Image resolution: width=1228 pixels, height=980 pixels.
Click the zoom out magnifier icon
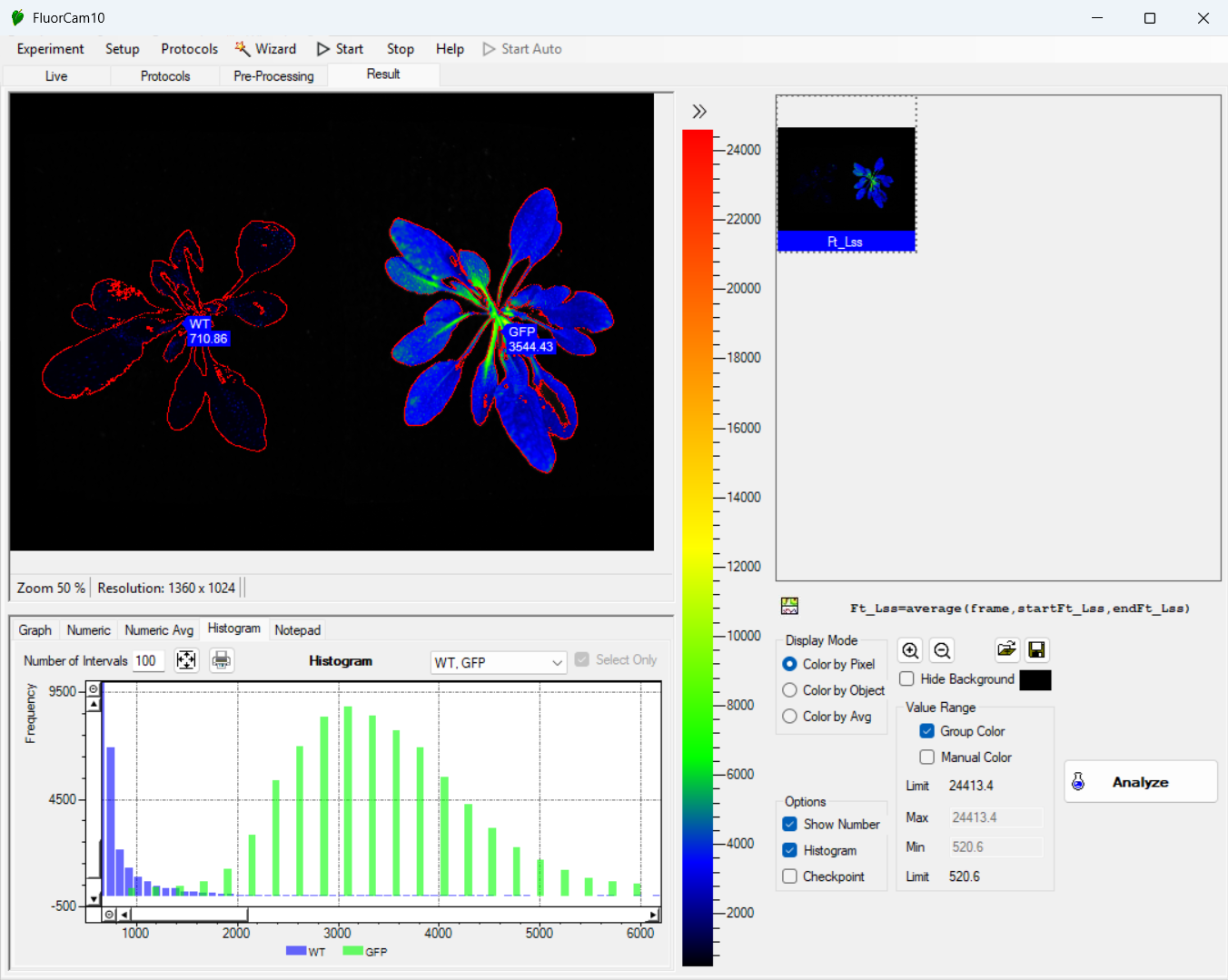pyautogui.click(x=942, y=650)
